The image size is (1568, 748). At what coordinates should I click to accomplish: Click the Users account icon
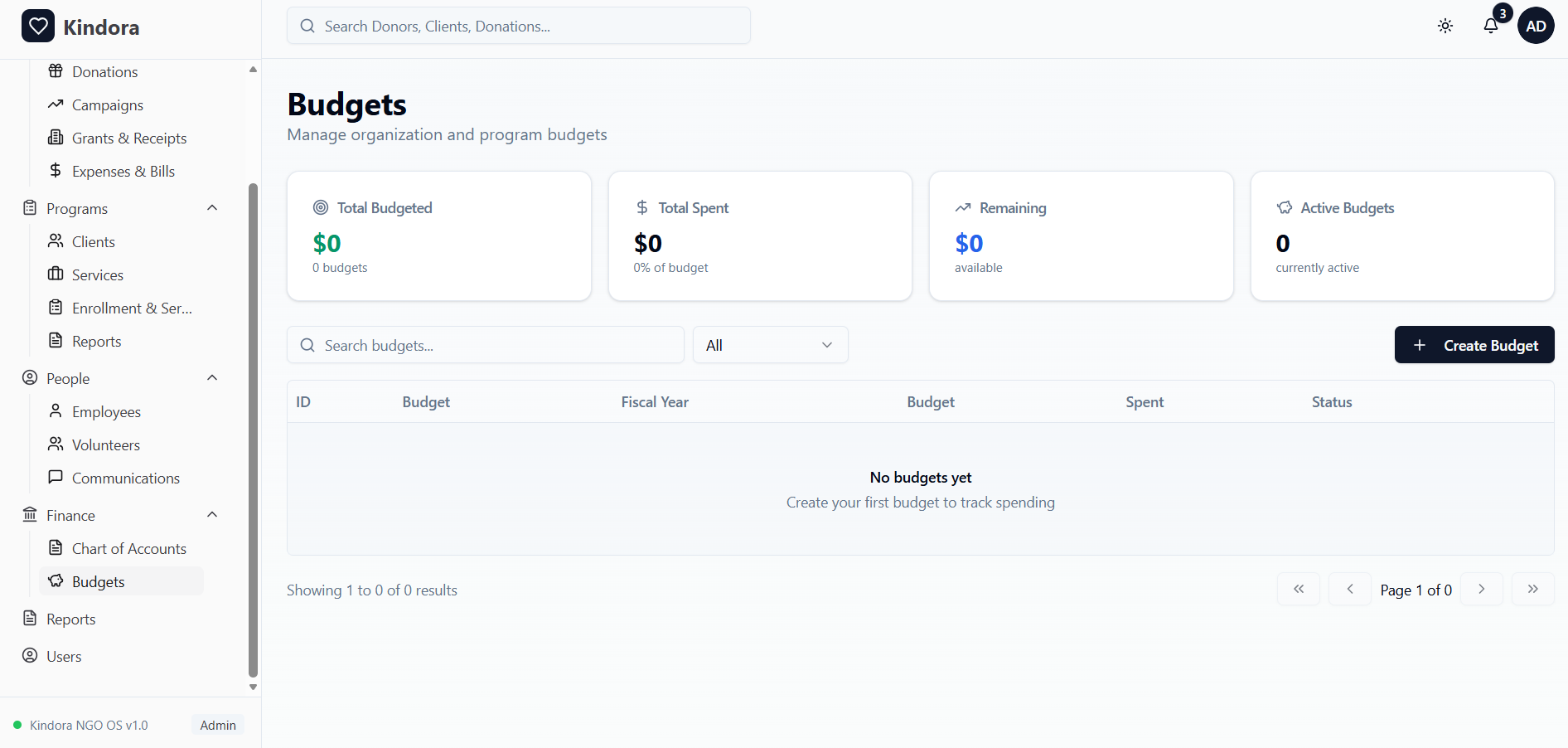tap(30, 655)
